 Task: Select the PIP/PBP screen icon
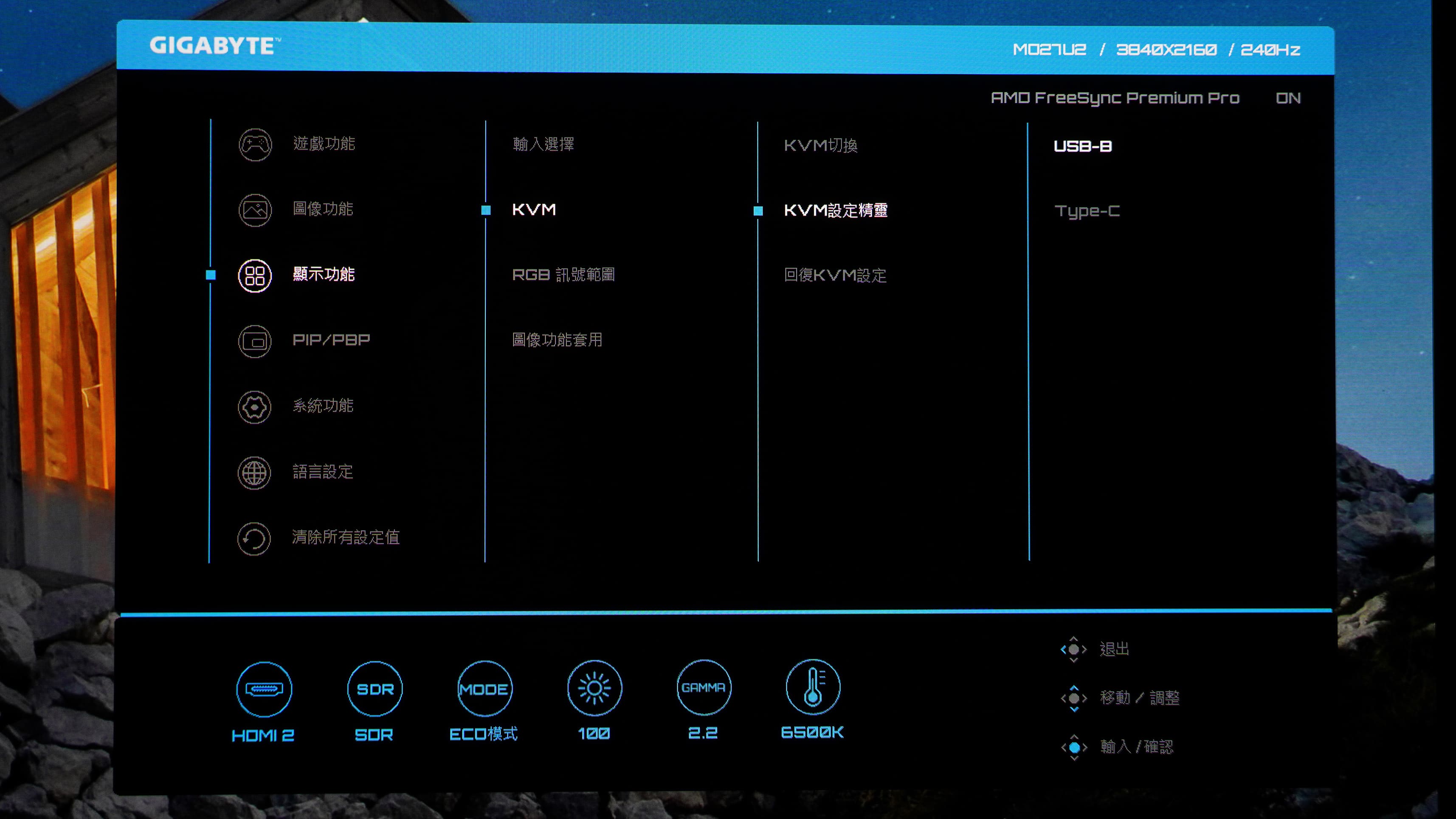tap(255, 341)
